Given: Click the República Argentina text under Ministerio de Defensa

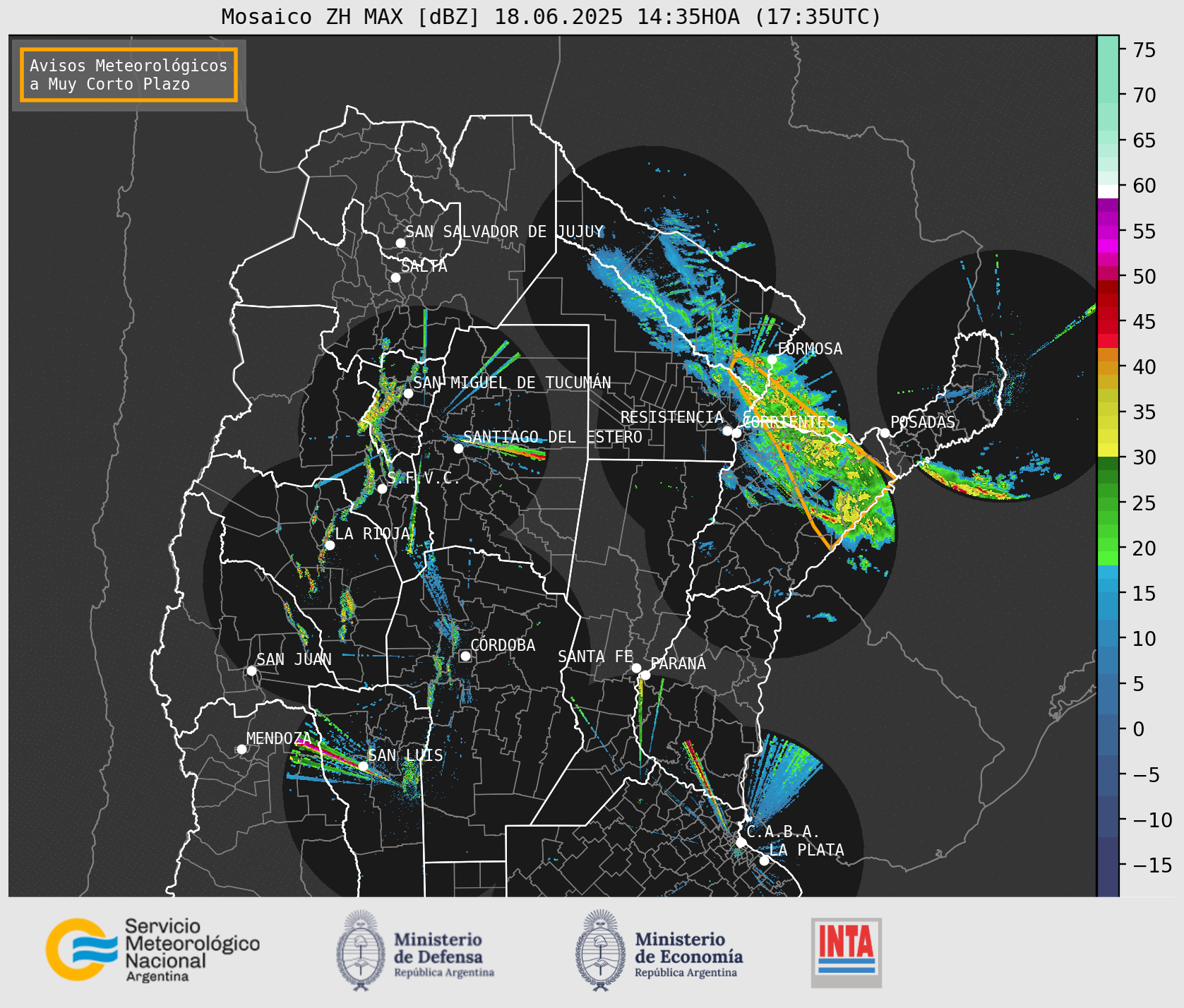Looking at the screenshot, I should click(x=444, y=973).
